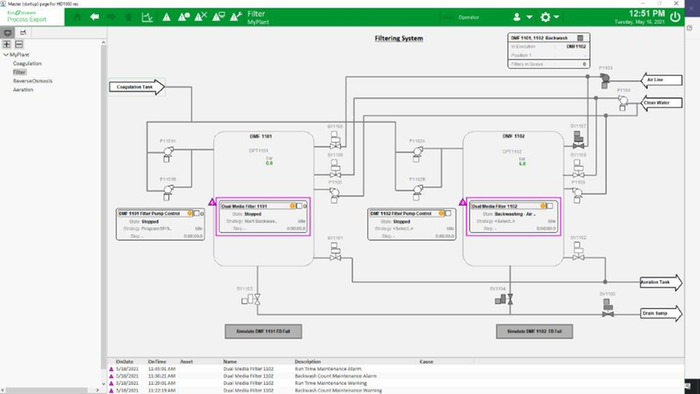Viewport: 700px width, 394px height.
Task: Collapse the MyPlant tree node
Action: (6, 54)
